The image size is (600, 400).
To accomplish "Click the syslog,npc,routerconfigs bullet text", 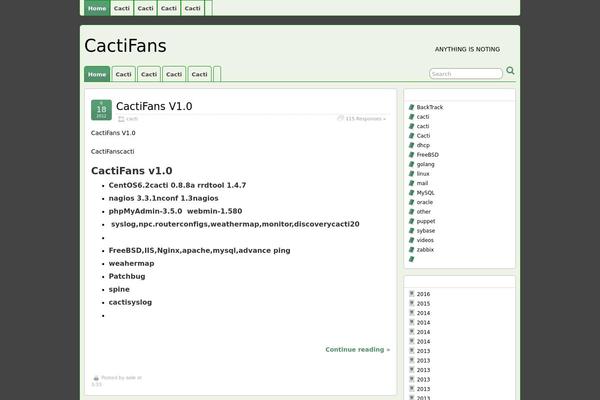I will point(235,224).
